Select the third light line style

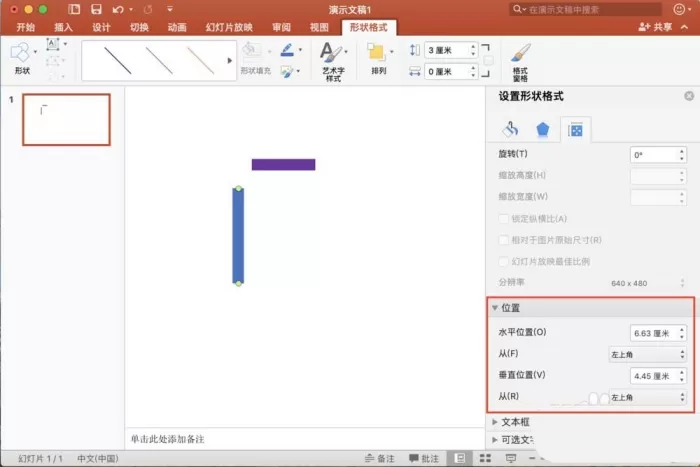tap(200, 61)
